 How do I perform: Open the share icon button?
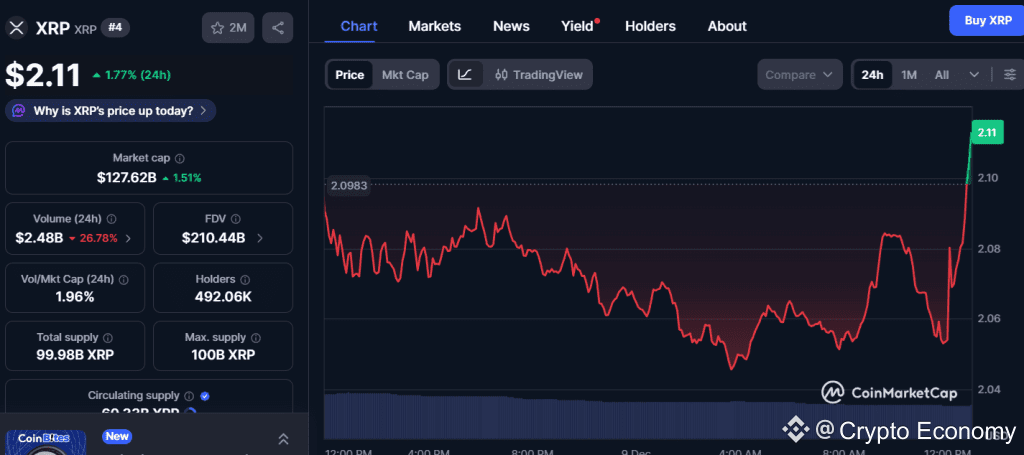[x=278, y=27]
